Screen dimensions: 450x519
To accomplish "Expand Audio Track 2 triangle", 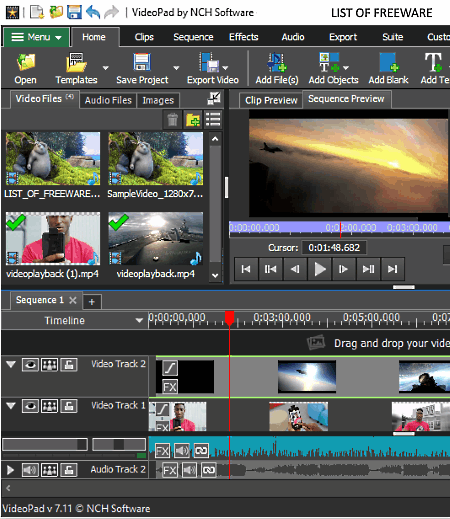I will point(10,470).
